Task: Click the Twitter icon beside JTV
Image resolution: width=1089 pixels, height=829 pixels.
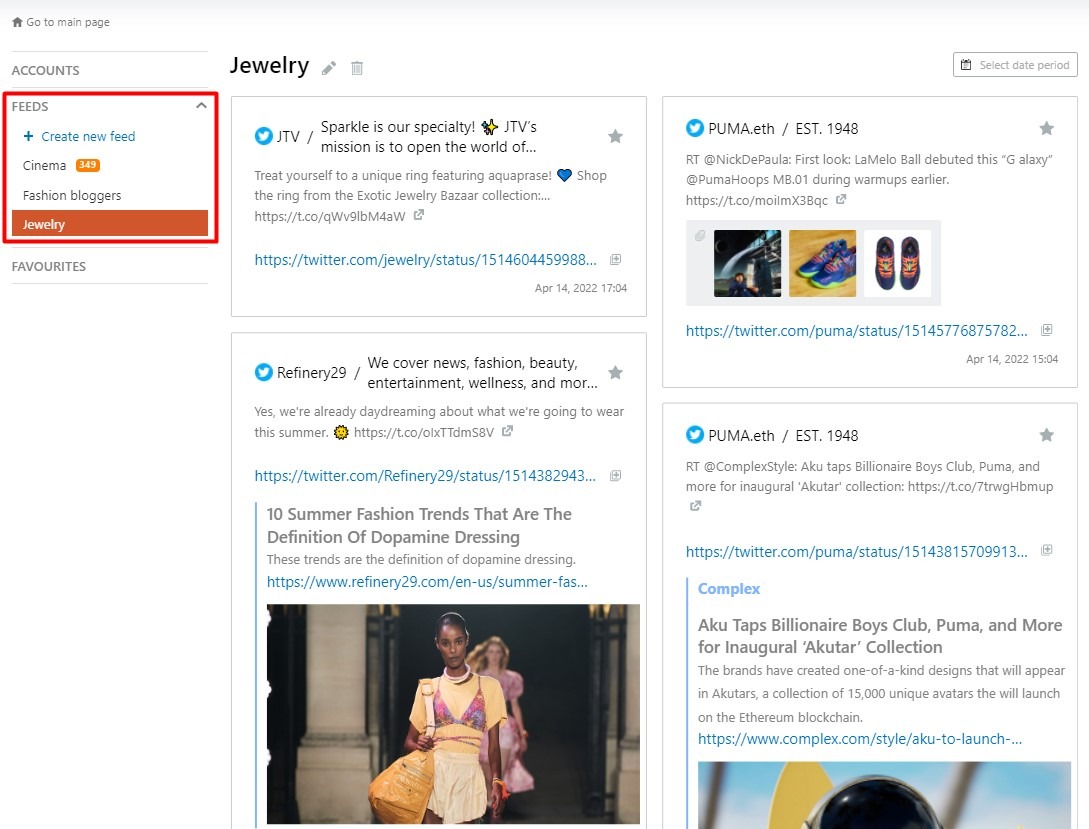Action: (x=264, y=136)
